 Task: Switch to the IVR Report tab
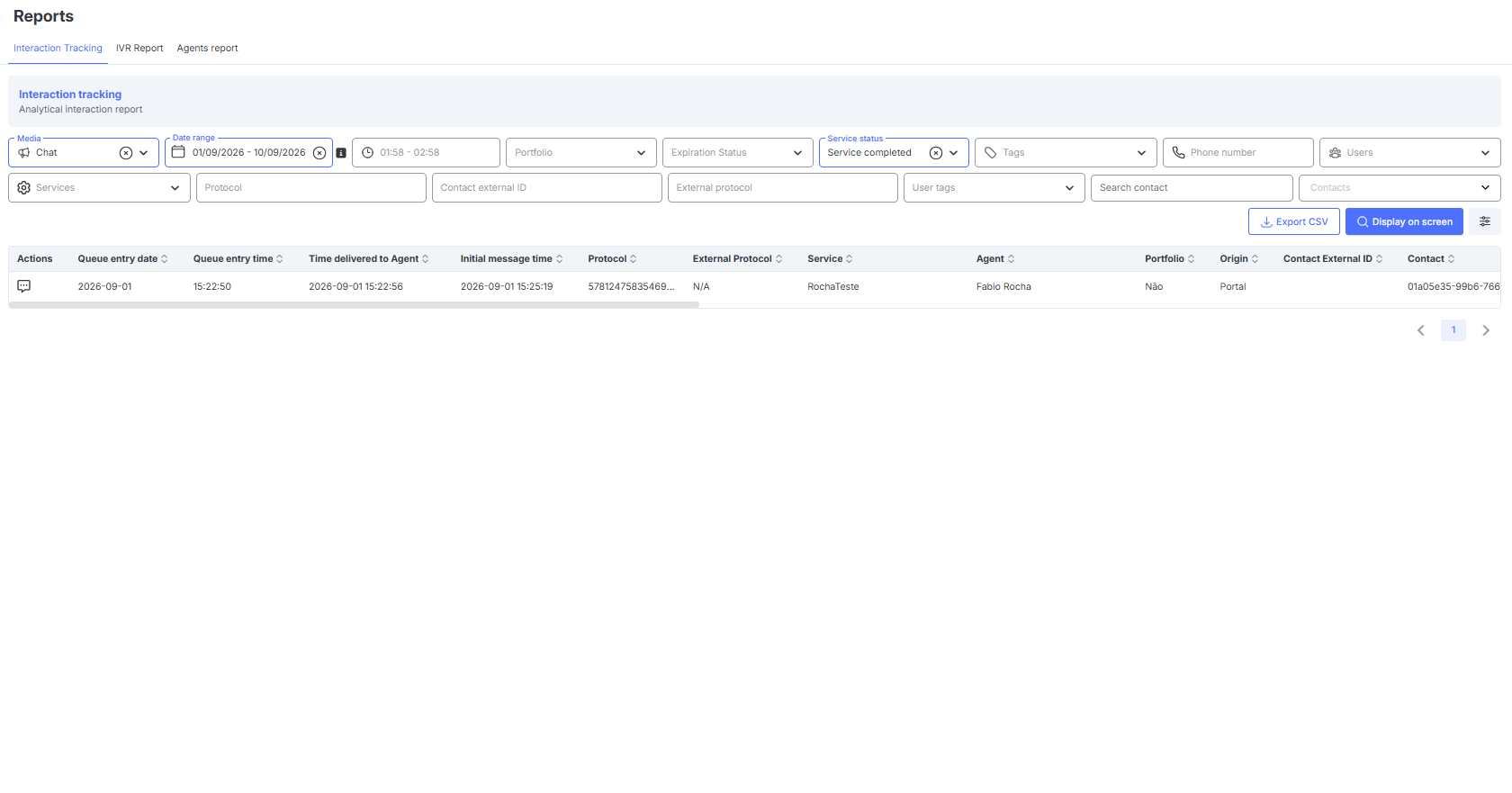[x=139, y=49]
